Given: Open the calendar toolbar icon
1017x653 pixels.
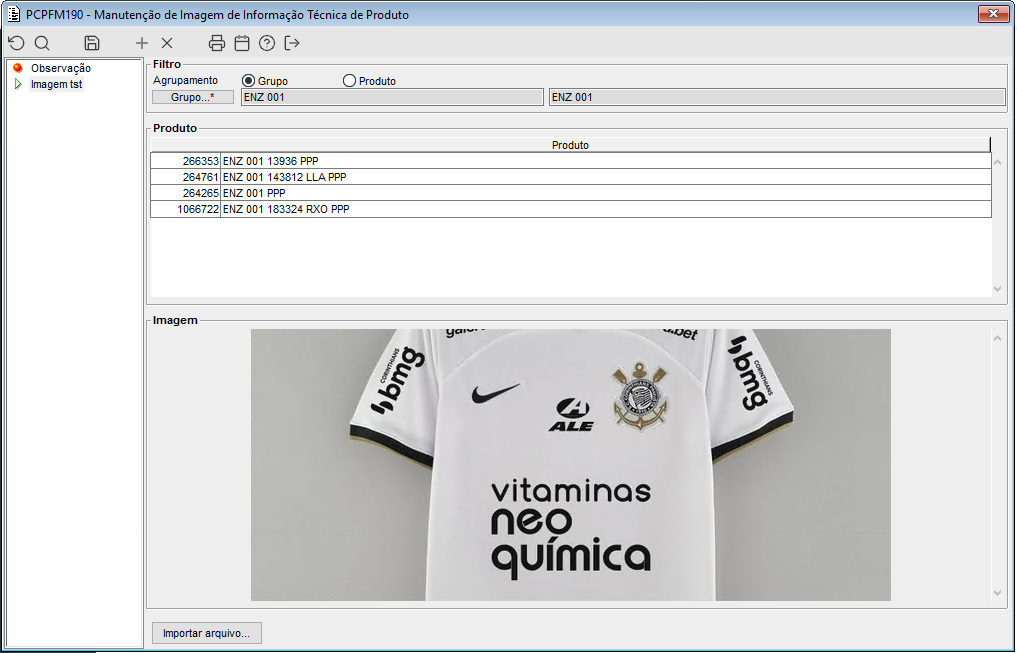Looking at the screenshot, I should (x=242, y=43).
